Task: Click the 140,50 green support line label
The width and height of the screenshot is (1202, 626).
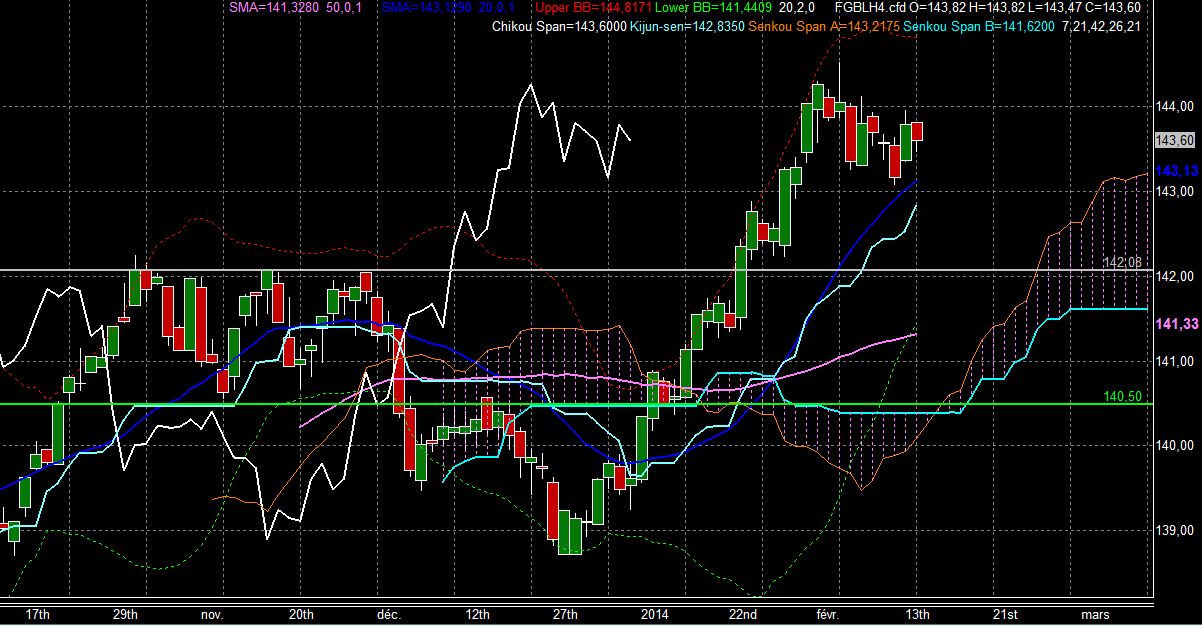Action: [1122, 396]
